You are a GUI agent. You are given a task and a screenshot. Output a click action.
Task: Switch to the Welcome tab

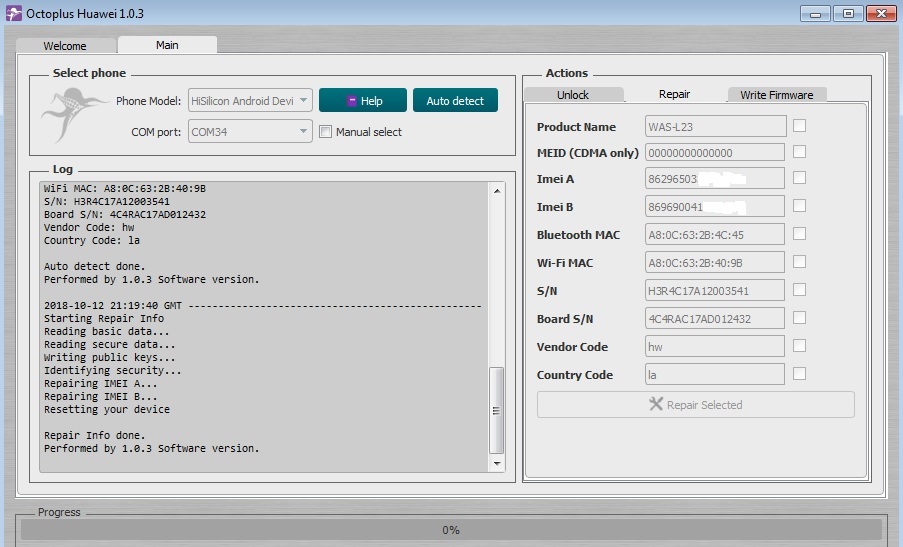pyautogui.click(x=65, y=45)
